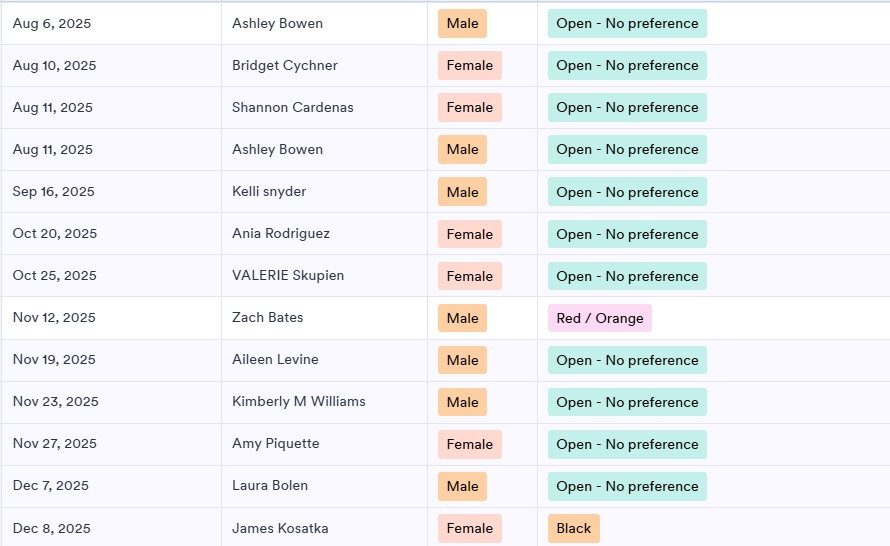Select the VALERIE Skupien name cell

(x=287, y=276)
